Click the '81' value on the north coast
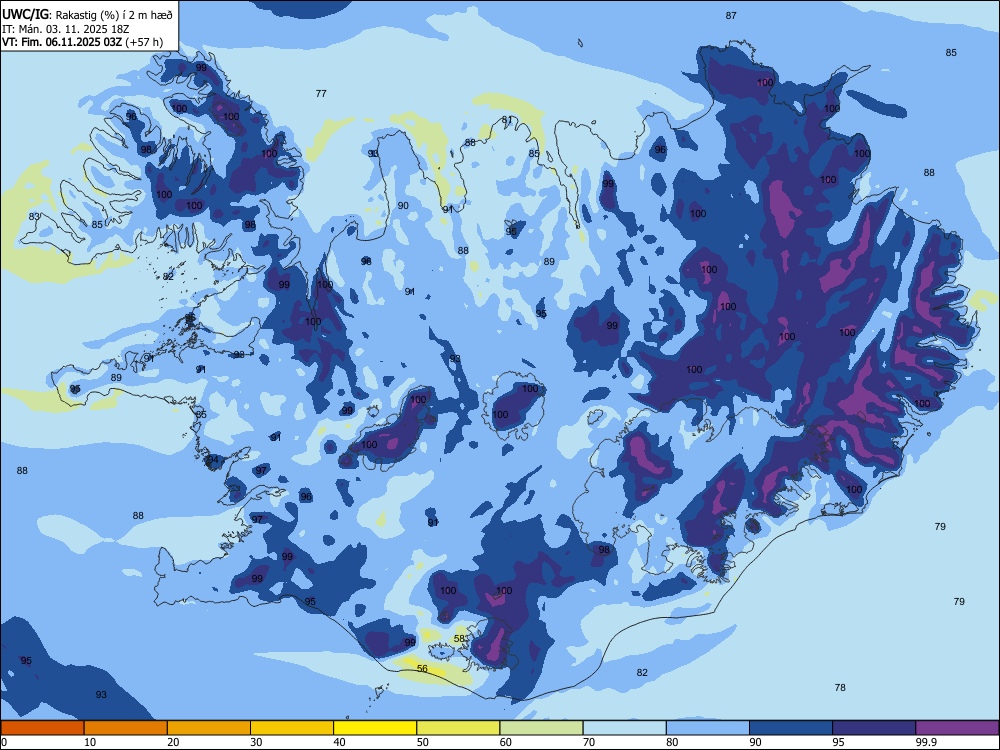1000x750 pixels. (x=507, y=120)
